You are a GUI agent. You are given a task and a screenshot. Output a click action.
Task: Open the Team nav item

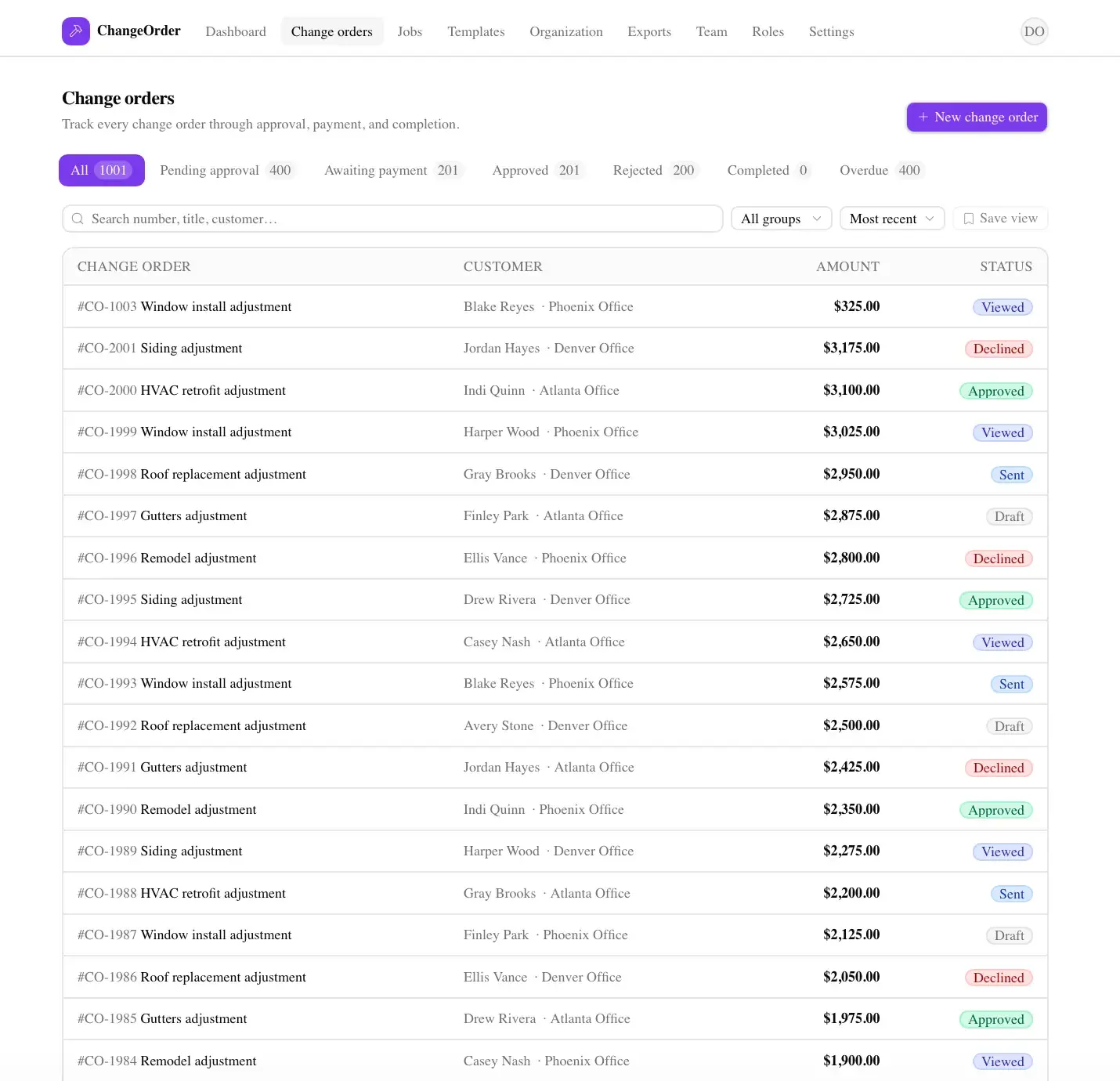point(712,31)
